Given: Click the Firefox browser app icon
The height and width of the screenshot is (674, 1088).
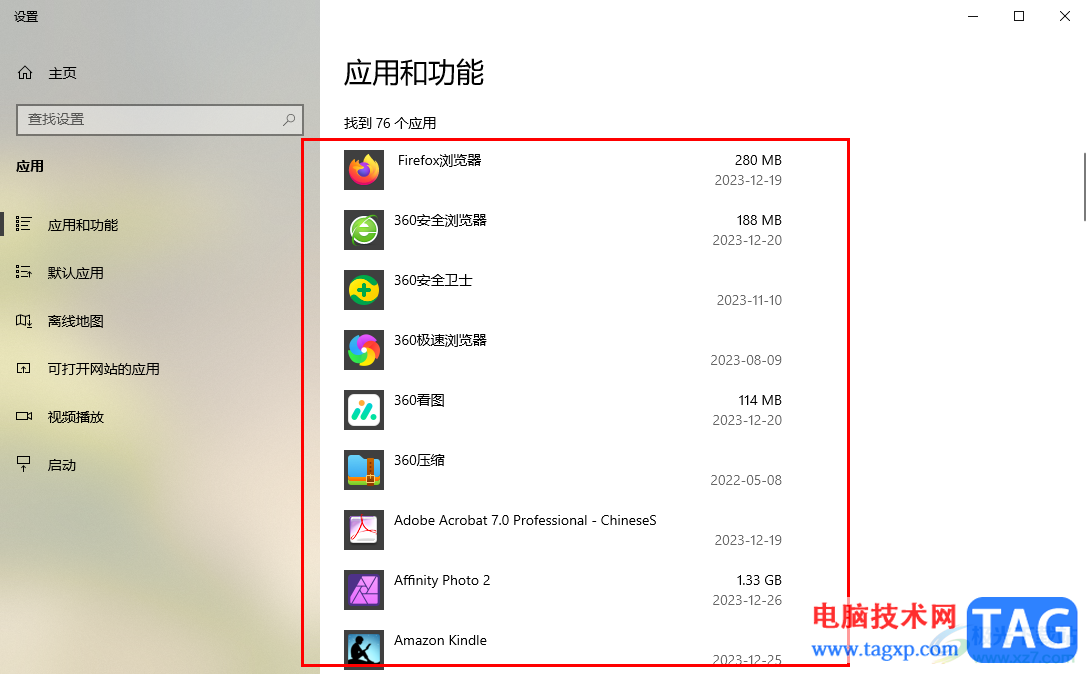Looking at the screenshot, I should (364, 170).
